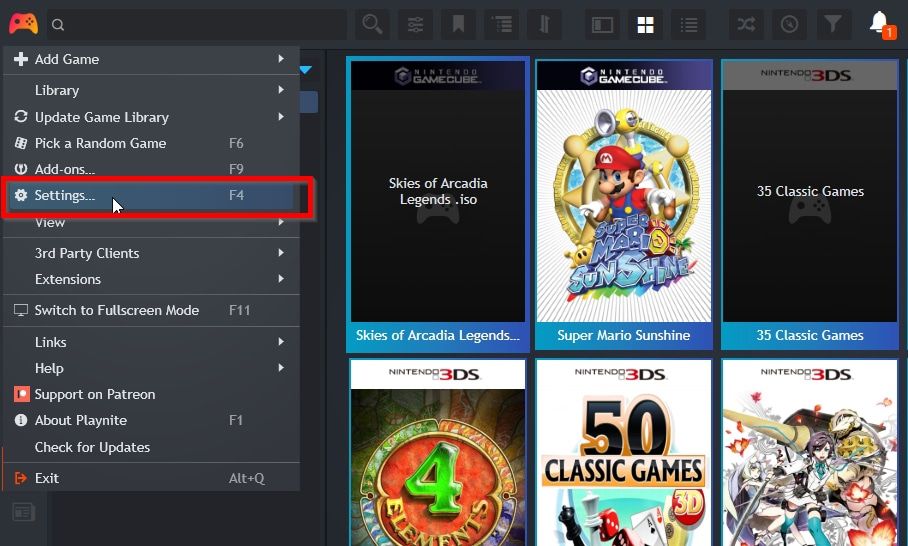Open the sort order icon
908x546 pixels.
tap(544, 24)
